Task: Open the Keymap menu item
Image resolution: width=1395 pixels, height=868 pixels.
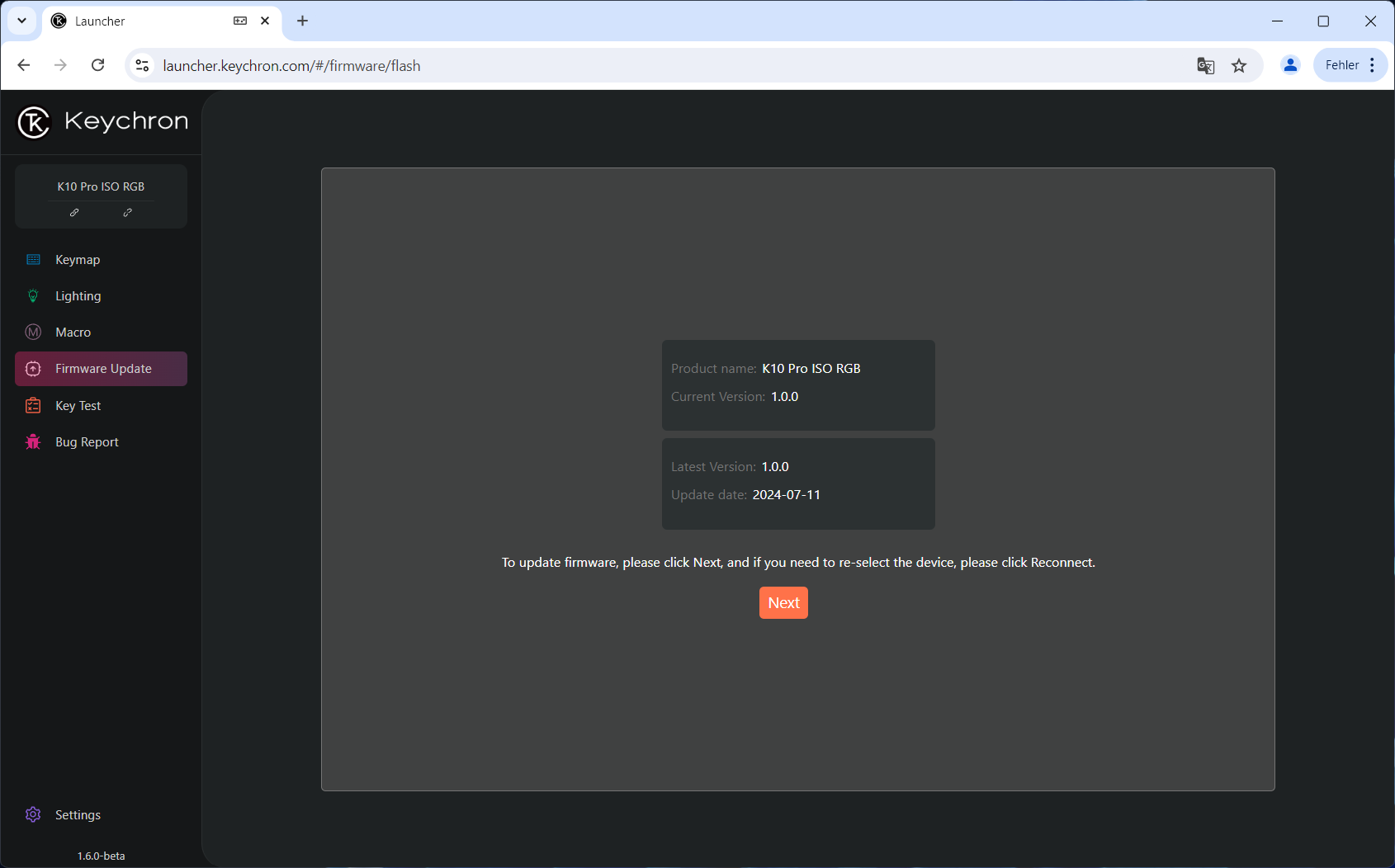Action: click(x=101, y=260)
